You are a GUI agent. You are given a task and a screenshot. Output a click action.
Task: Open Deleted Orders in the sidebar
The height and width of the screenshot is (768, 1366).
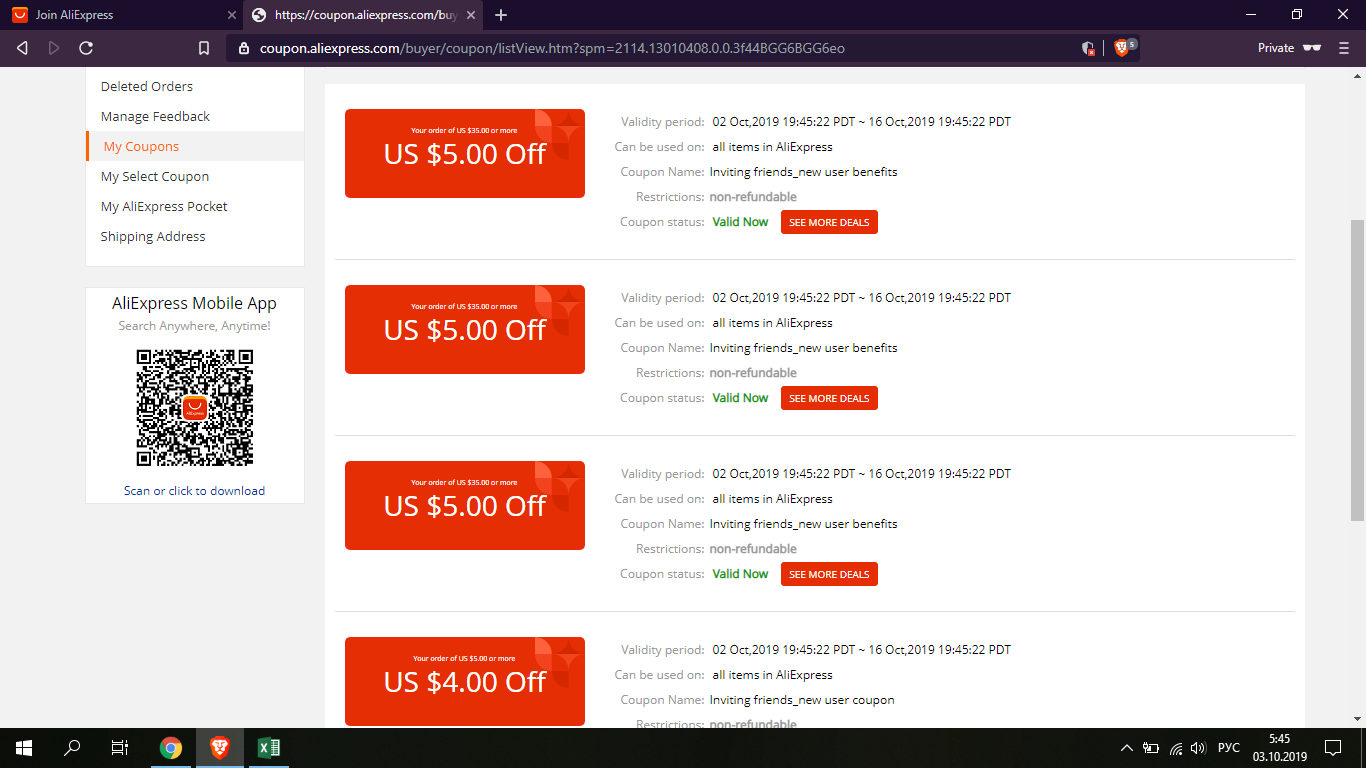147,86
